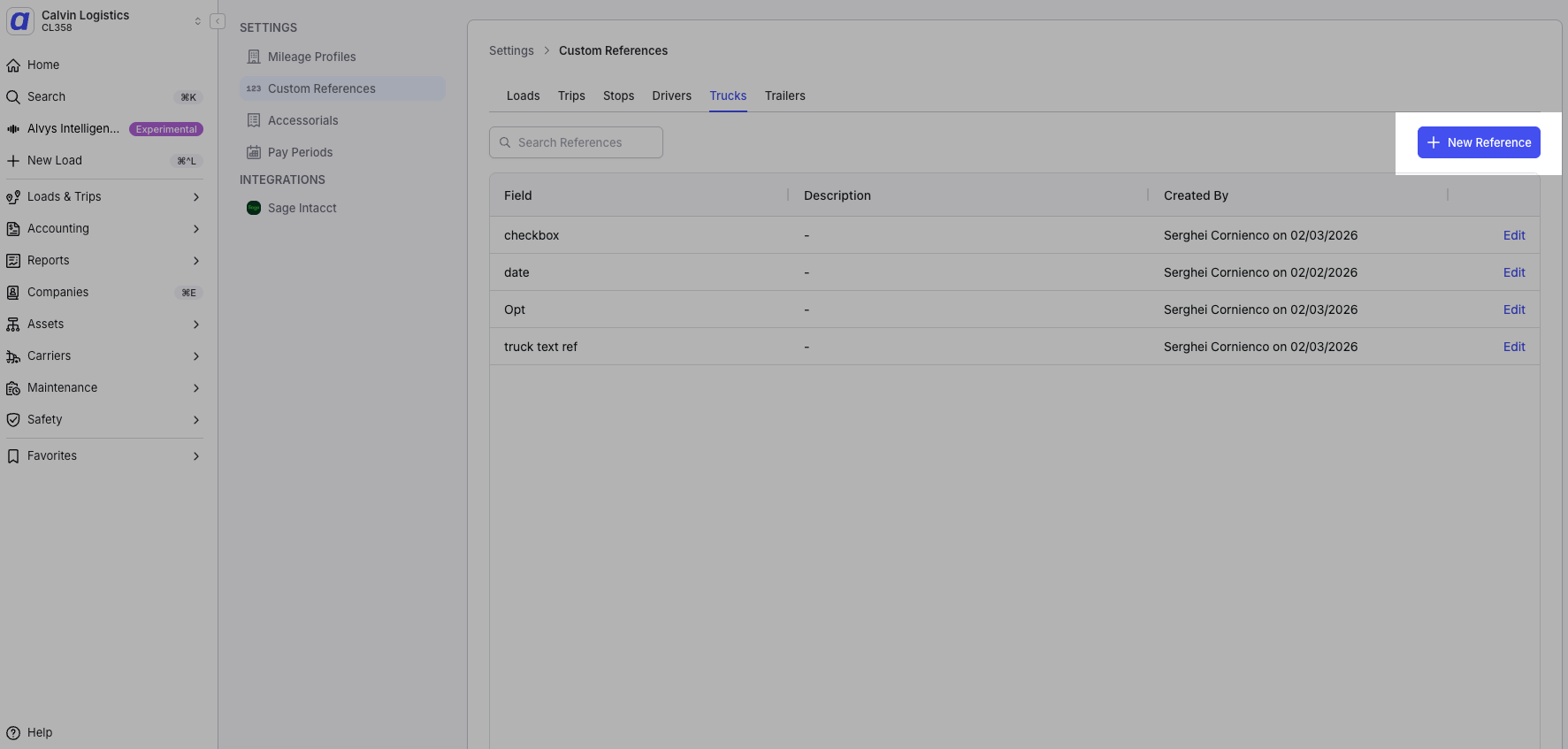This screenshot has width=1568, height=749.
Task: Click the Favorites bookmark icon
Action: 13,456
